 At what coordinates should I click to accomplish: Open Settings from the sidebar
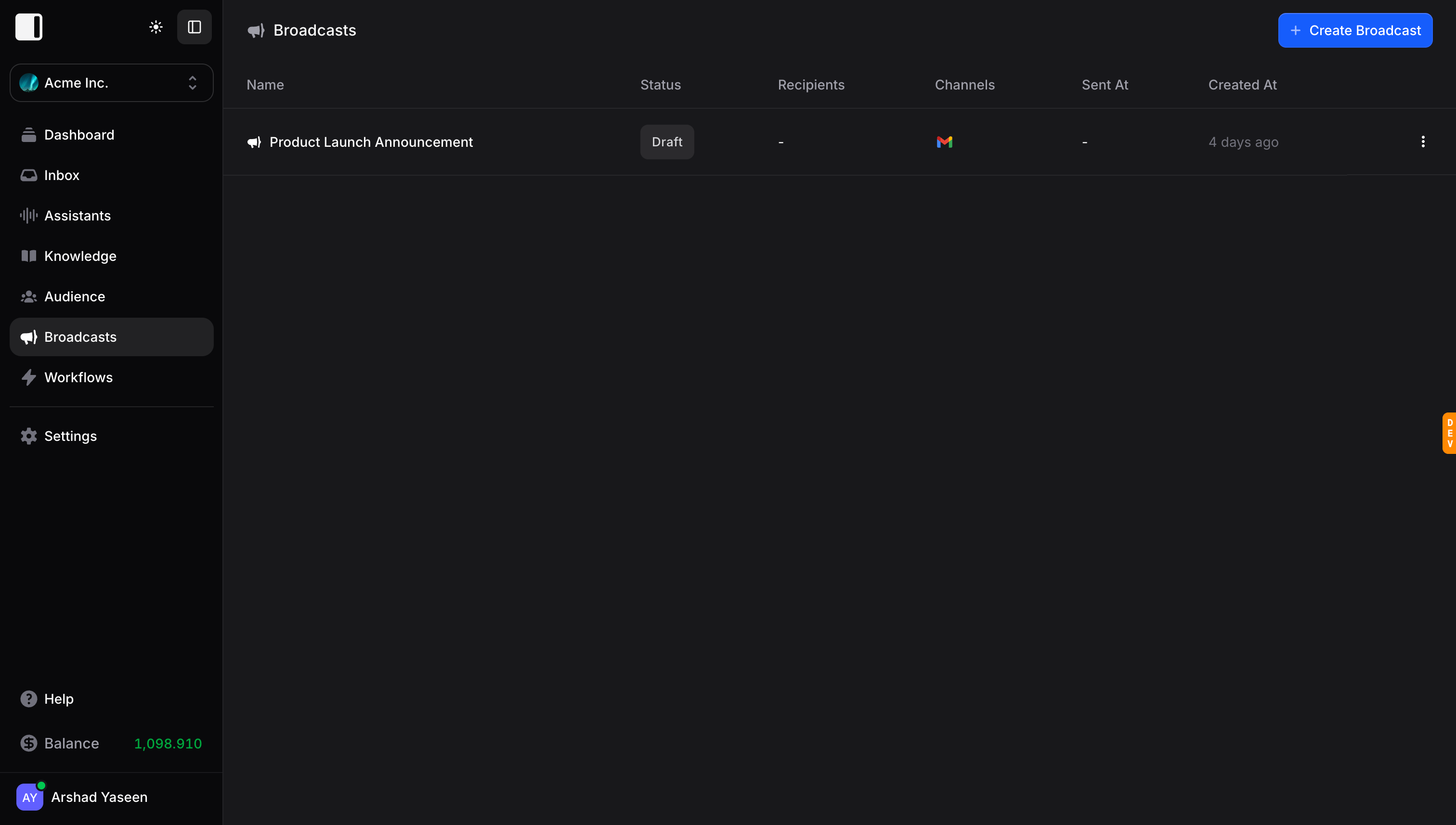coord(71,436)
